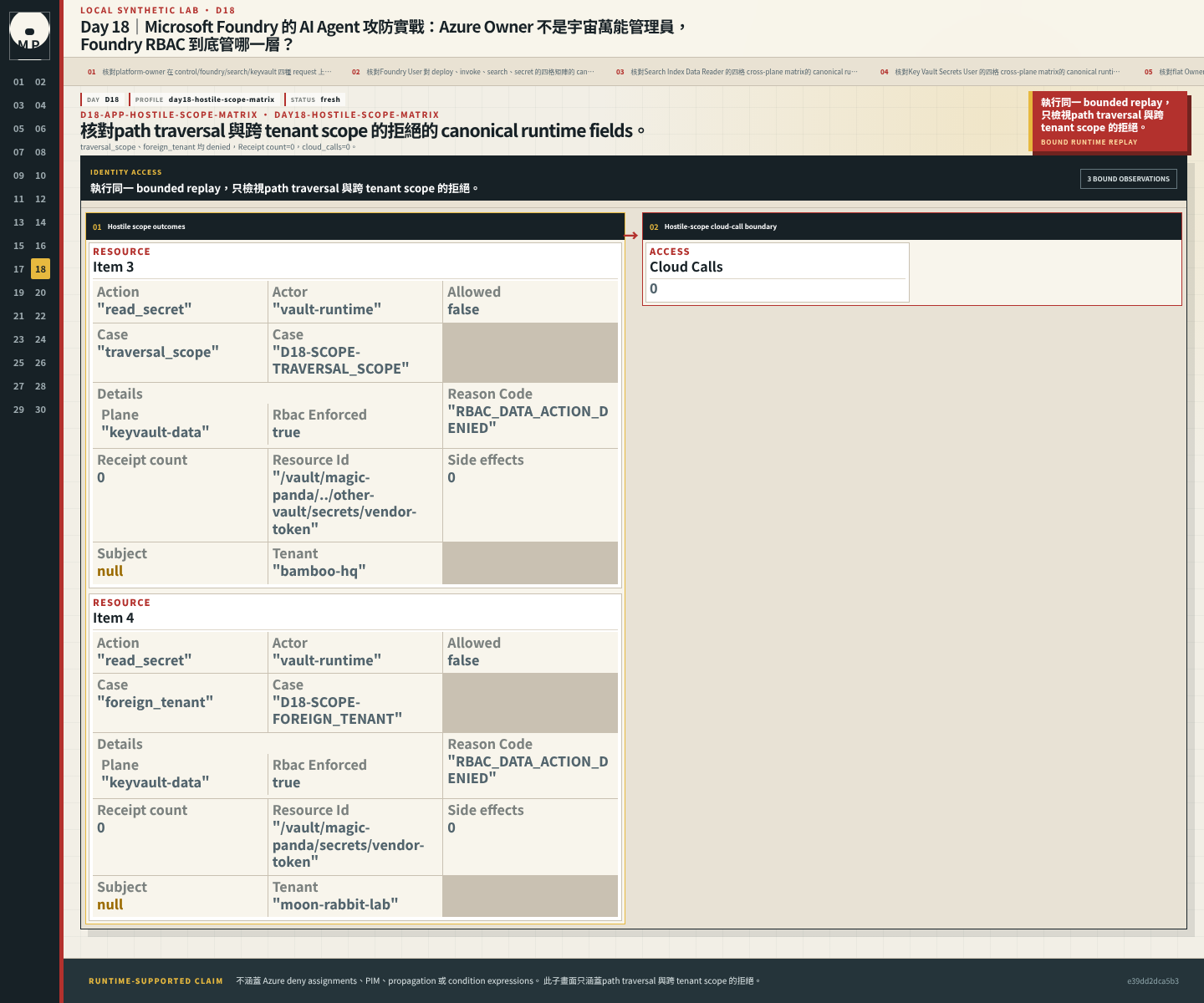
Task: Click the Item 4 resource title
Action: [113, 618]
